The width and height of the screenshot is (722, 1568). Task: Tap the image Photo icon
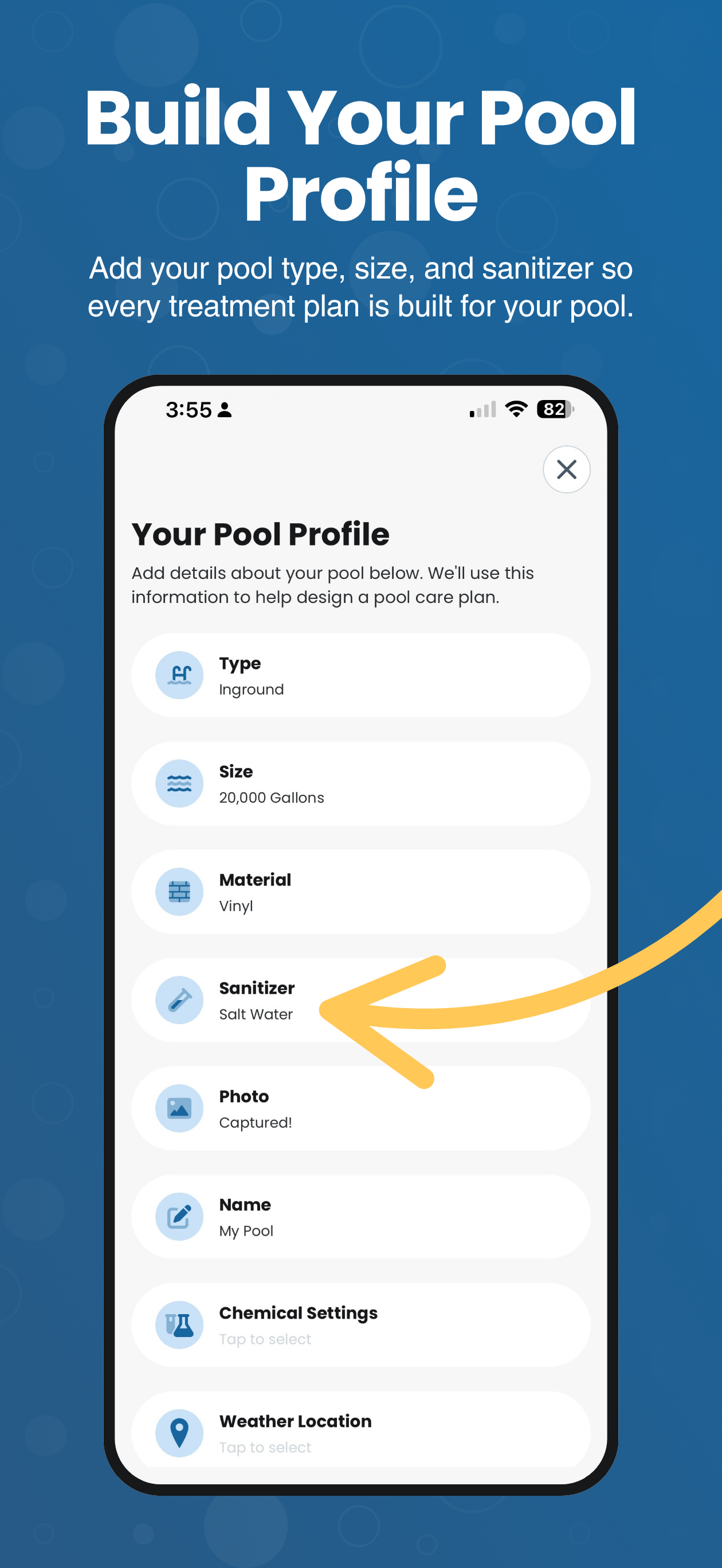[179, 1108]
